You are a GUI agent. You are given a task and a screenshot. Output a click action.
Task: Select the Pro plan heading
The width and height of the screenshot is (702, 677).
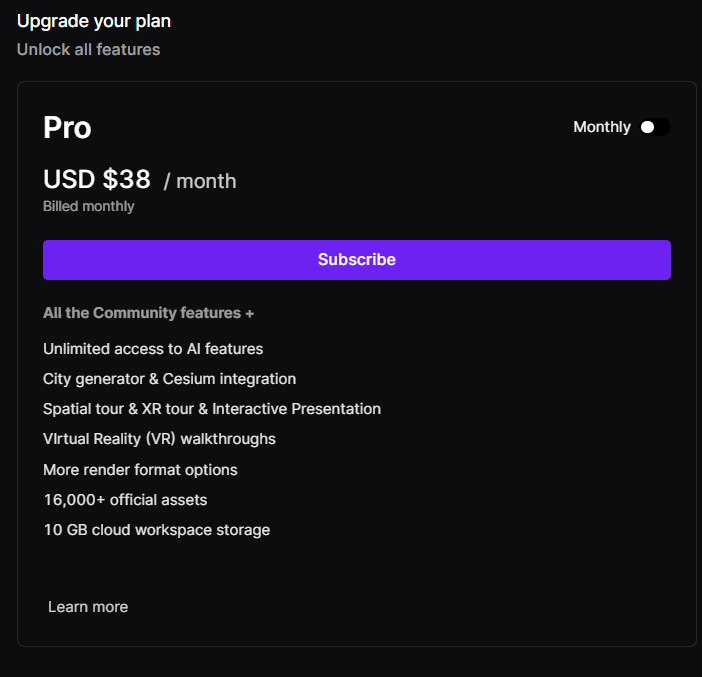click(x=67, y=128)
